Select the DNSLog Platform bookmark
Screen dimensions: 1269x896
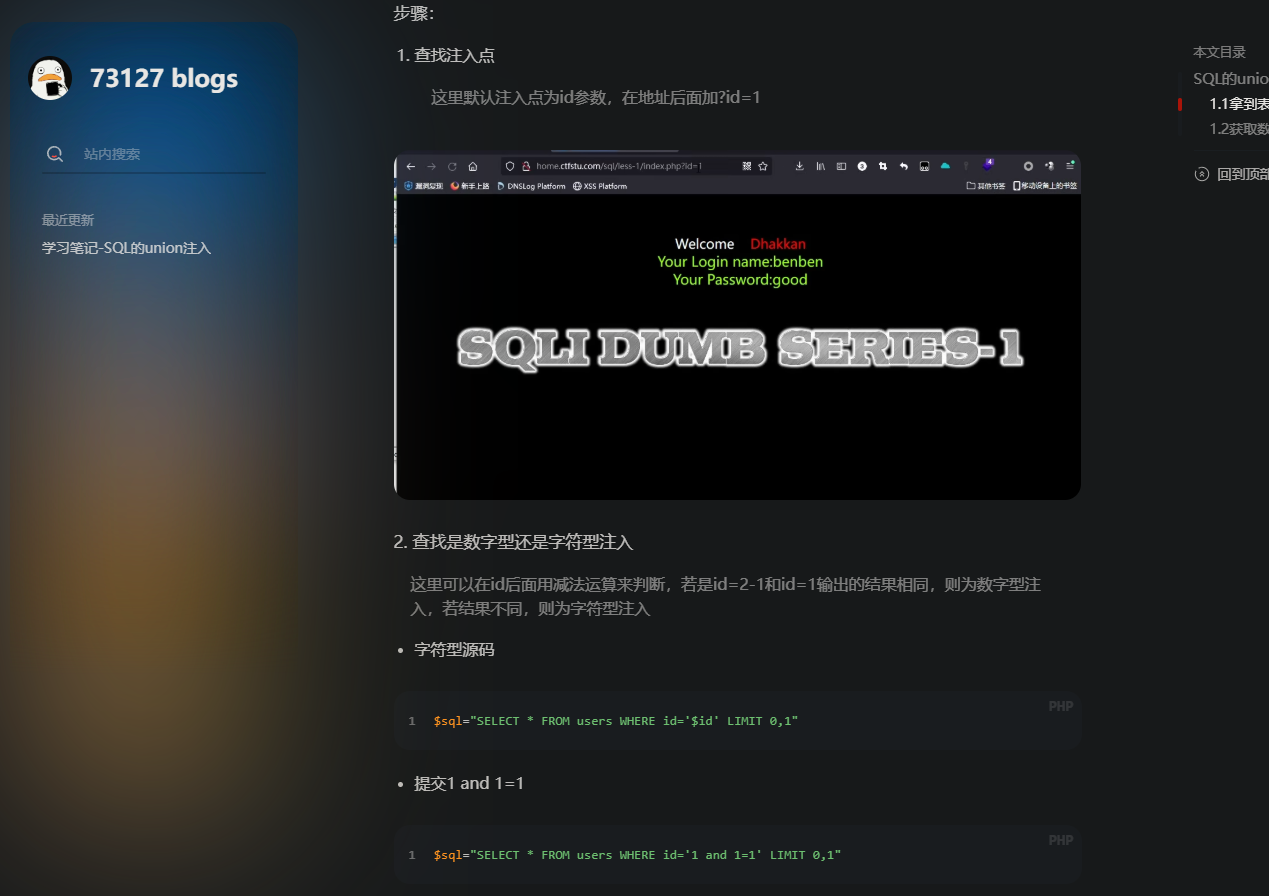pyautogui.click(x=533, y=186)
